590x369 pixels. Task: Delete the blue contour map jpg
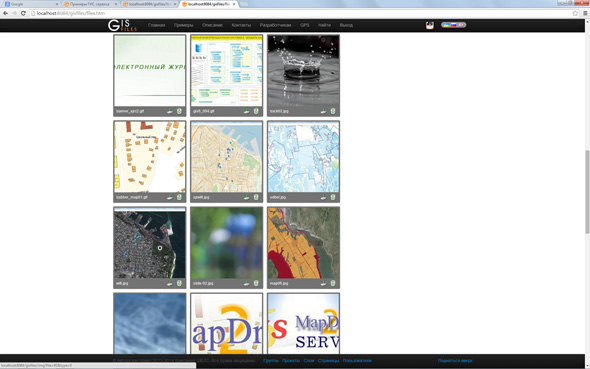[333, 197]
